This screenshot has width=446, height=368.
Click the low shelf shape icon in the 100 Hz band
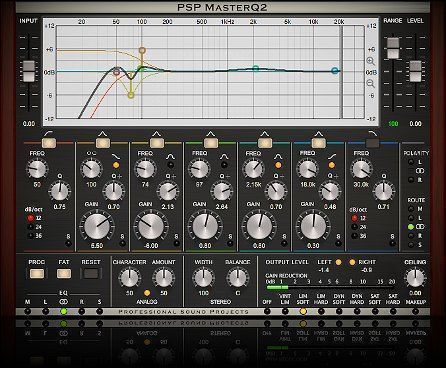coord(116,156)
